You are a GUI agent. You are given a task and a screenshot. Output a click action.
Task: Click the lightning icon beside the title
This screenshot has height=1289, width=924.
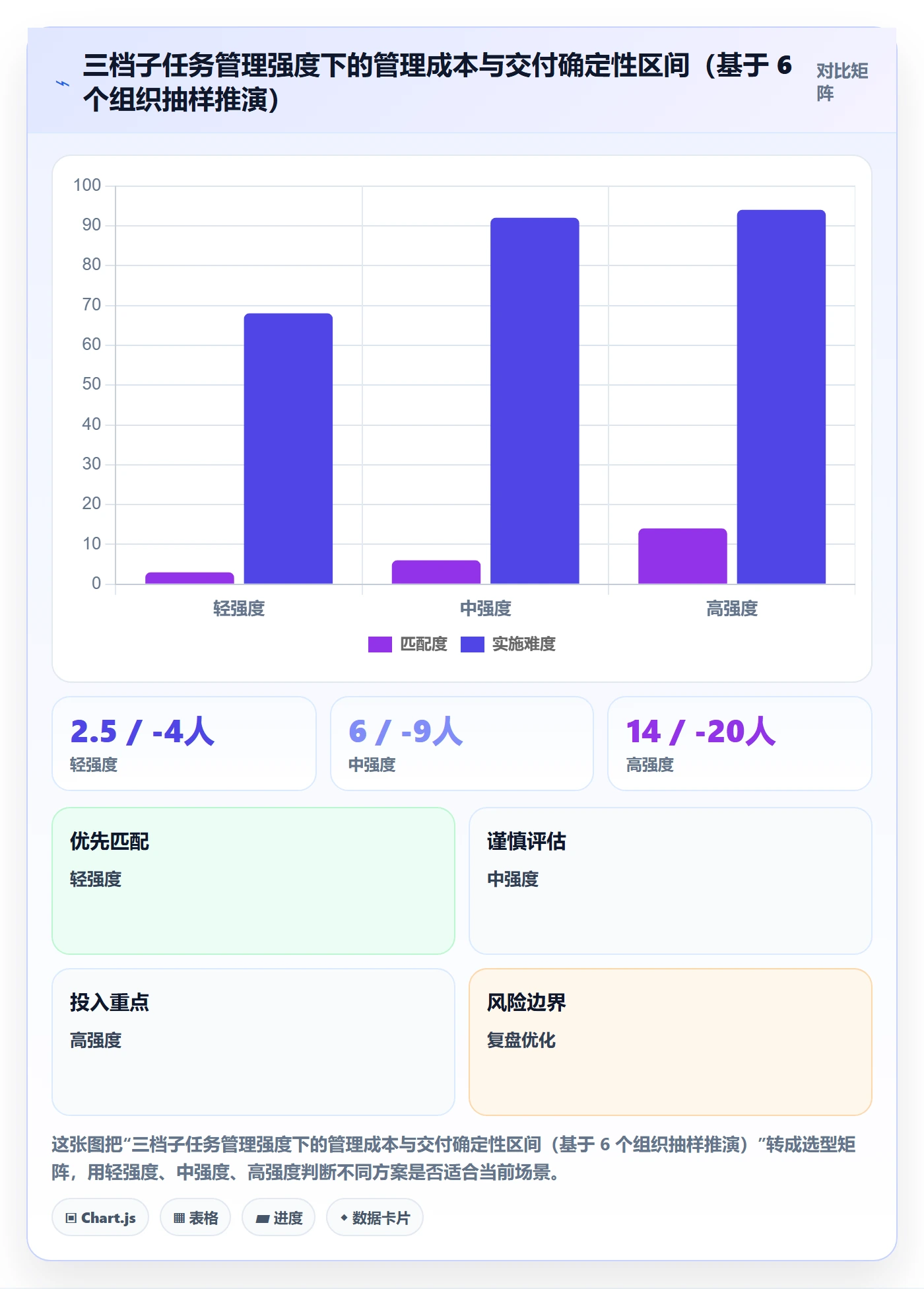(63, 83)
